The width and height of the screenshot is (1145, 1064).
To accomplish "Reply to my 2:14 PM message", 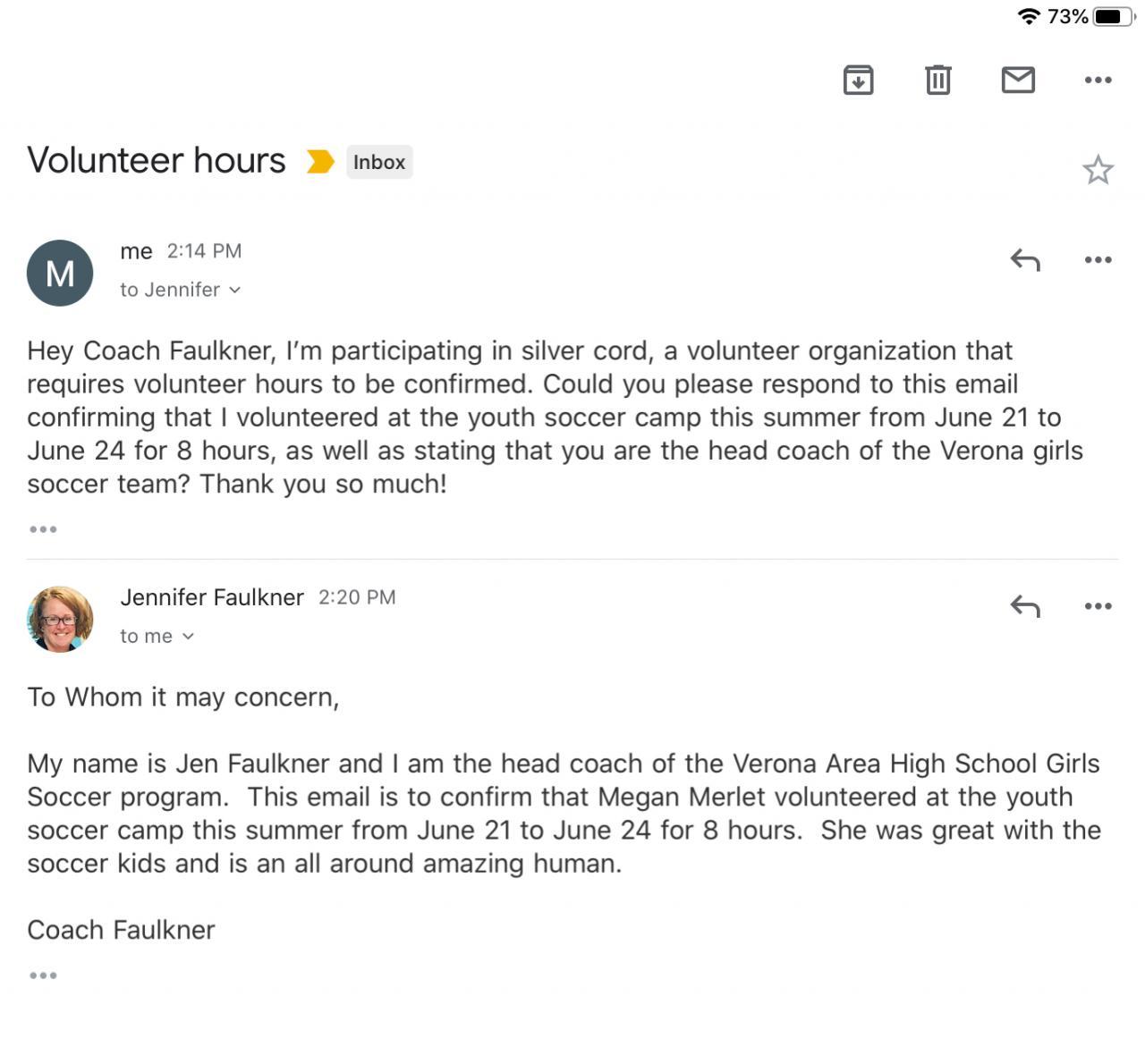I will coord(1025,260).
